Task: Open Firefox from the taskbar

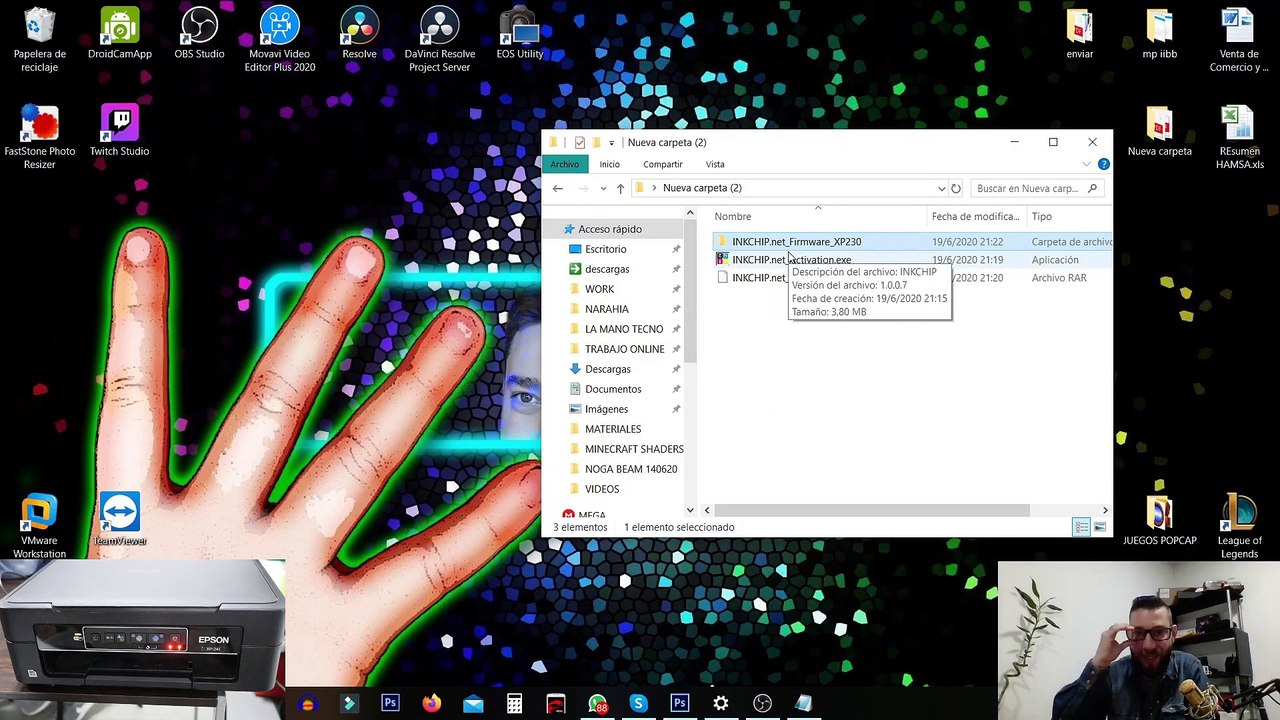Action: (431, 704)
